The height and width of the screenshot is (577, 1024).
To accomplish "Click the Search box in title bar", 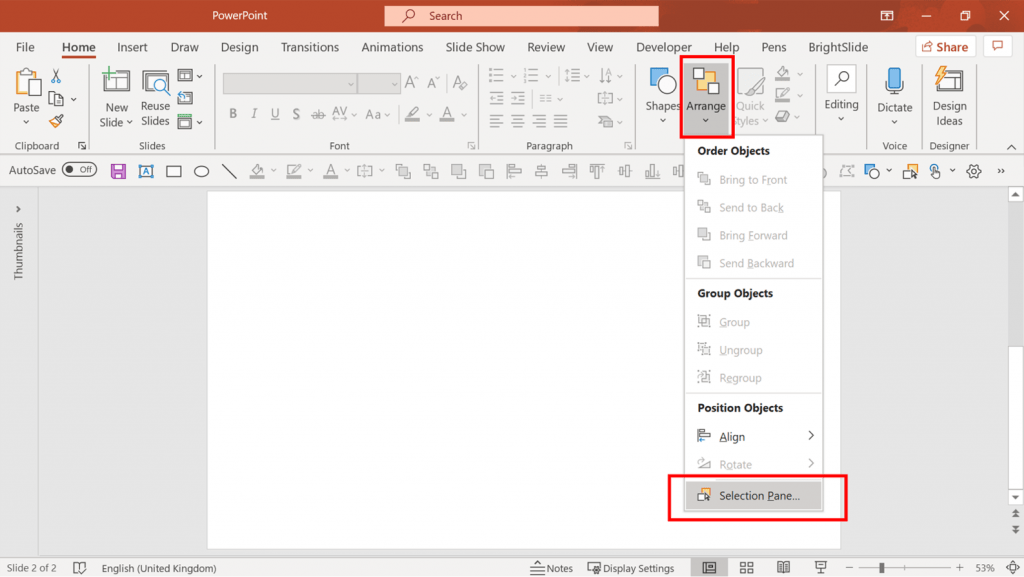I will click(x=521, y=16).
